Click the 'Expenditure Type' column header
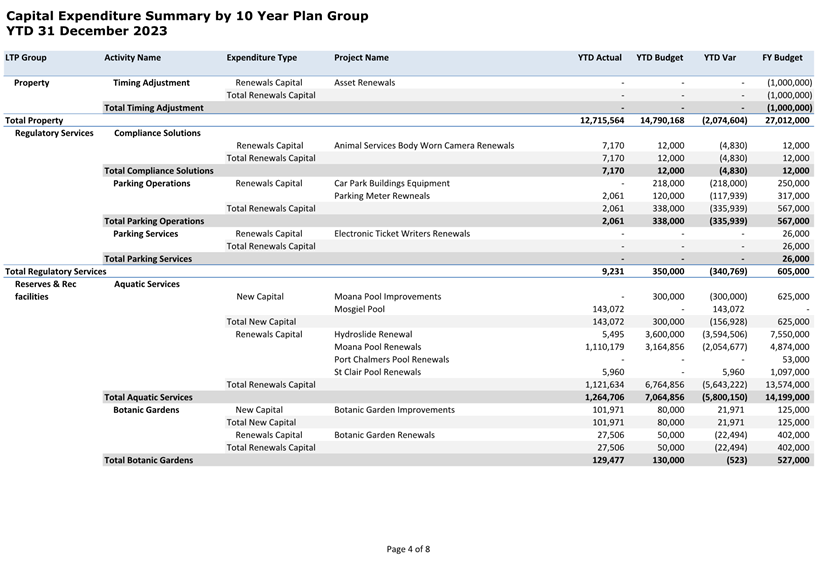The width and height of the screenshot is (817, 578). coord(262,58)
